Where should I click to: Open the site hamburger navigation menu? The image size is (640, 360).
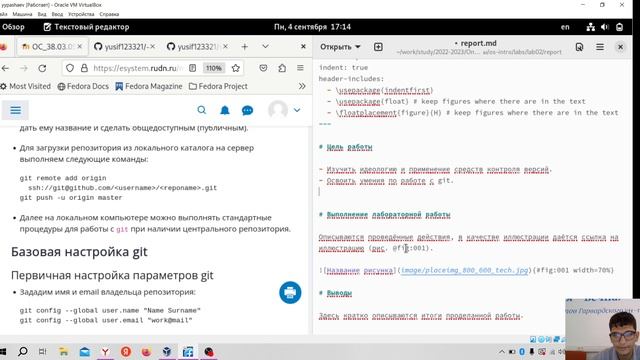click(x=16, y=110)
